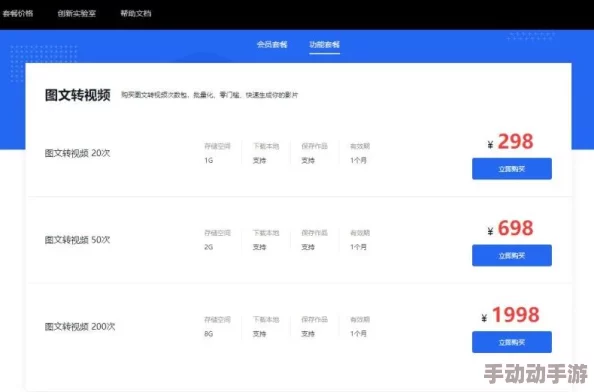Screen dimensions: 594x392
Task: Click the 8G storage value
Action: tap(209, 334)
